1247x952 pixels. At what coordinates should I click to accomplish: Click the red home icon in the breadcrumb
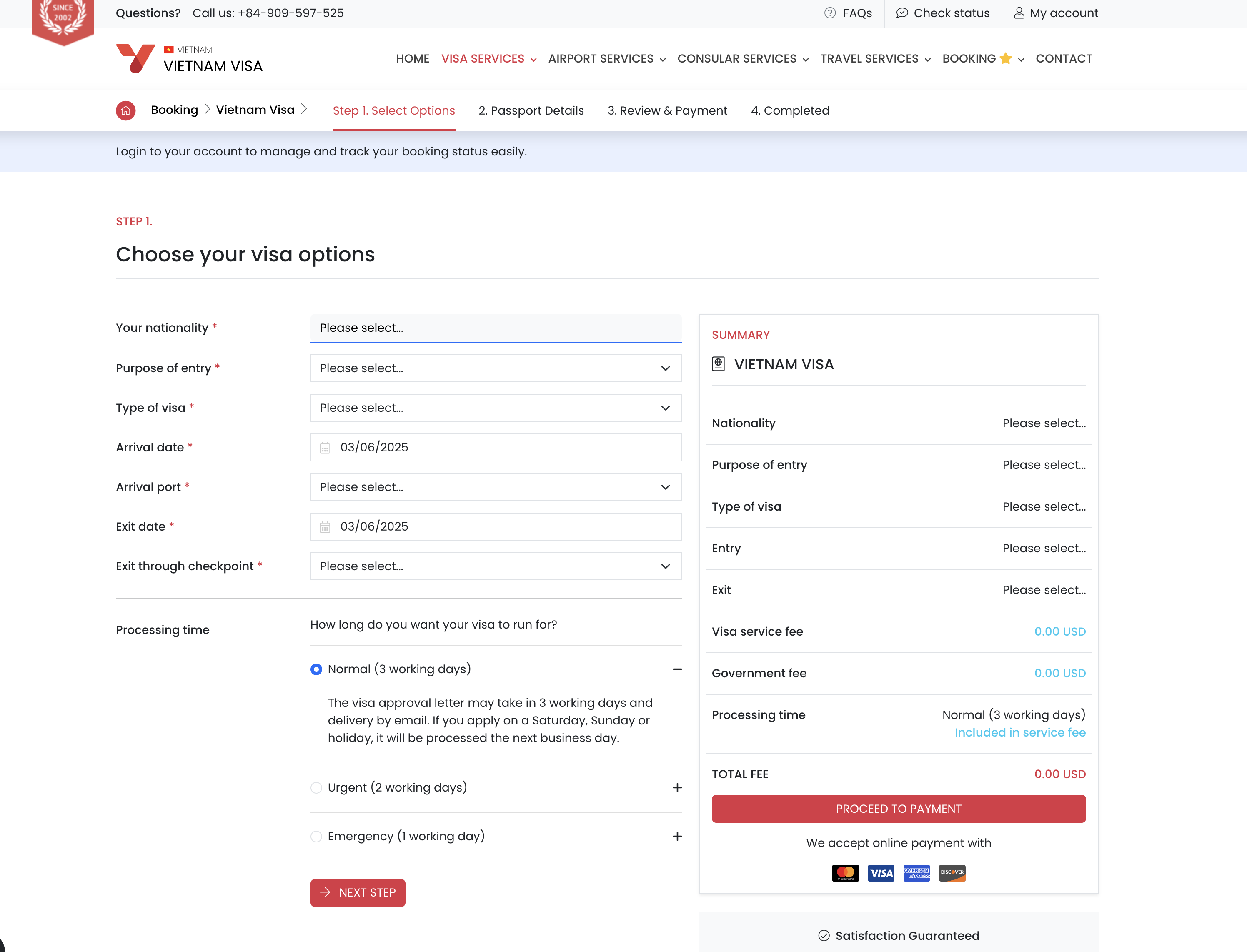[125, 110]
